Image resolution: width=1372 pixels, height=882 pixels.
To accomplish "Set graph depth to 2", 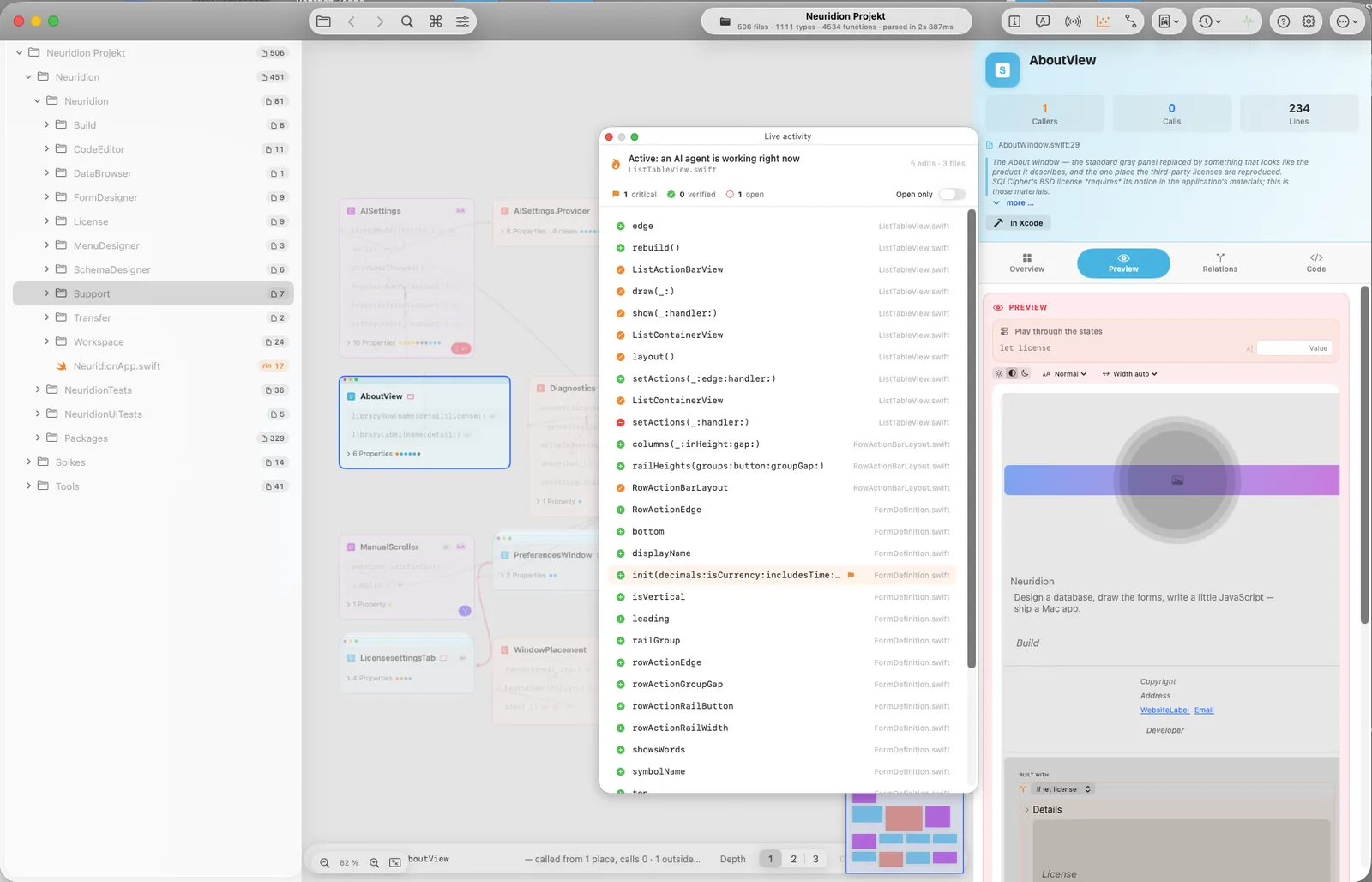I will (793, 859).
